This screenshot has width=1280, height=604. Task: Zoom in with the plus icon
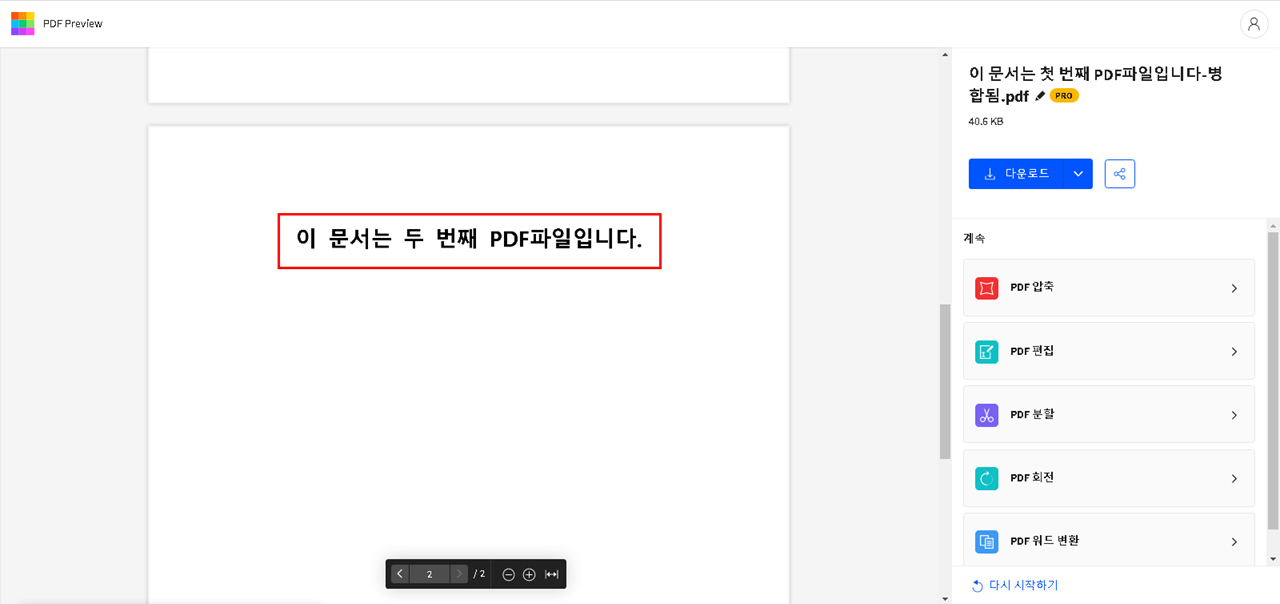pyautogui.click(x=529, y=574)
